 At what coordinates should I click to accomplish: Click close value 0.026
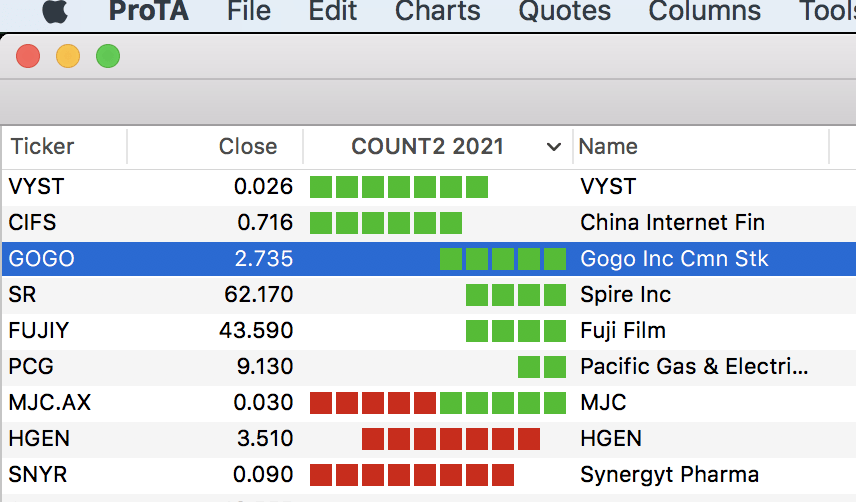(x=264, y=187)
